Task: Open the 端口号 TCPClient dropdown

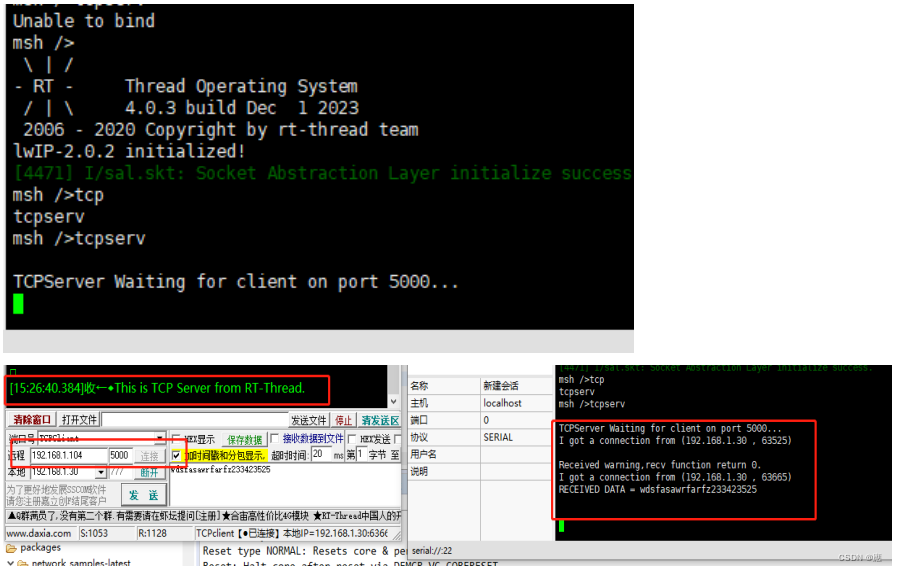Action: [x=159, y=439]
